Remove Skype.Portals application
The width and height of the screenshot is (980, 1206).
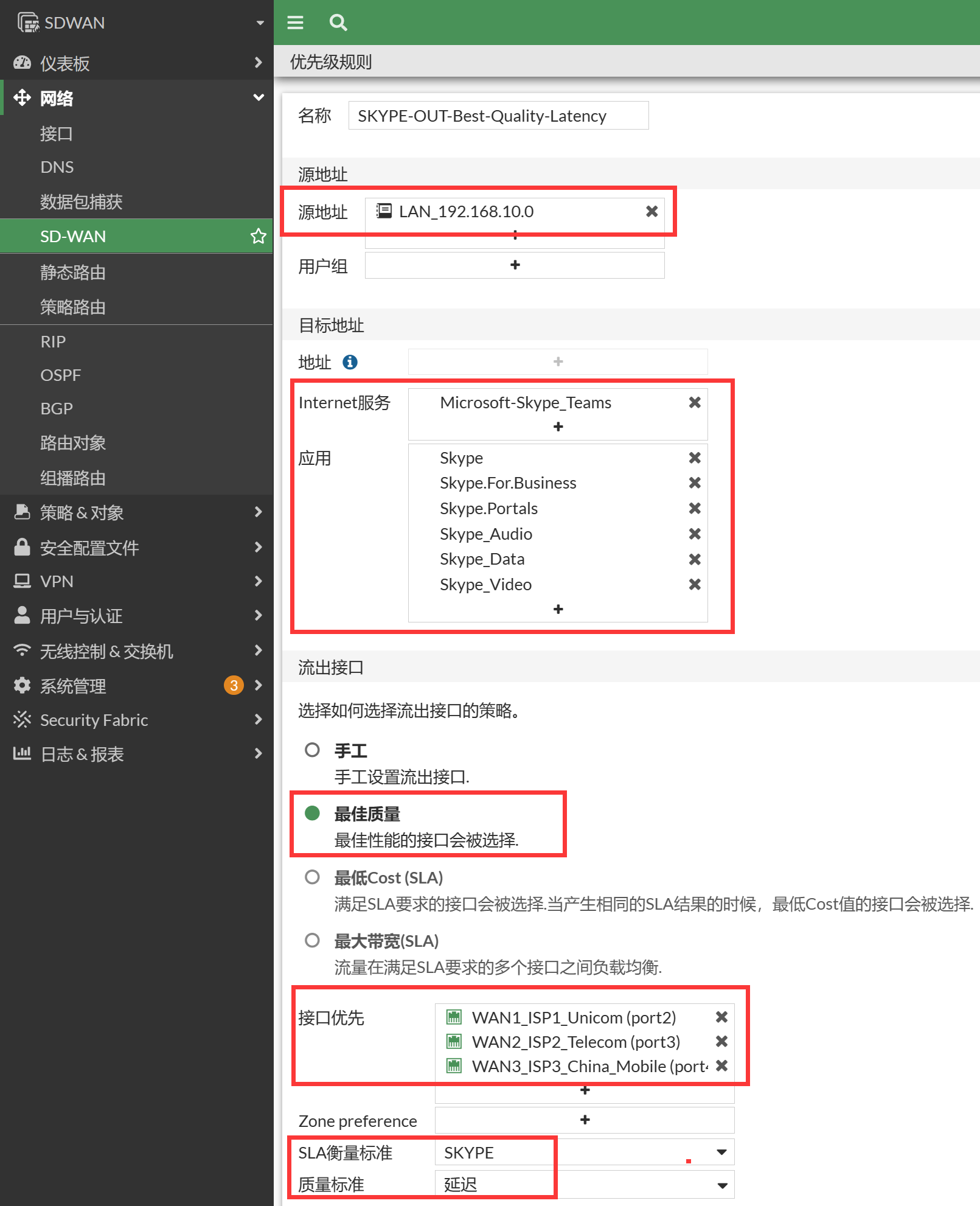coord(695,508)
